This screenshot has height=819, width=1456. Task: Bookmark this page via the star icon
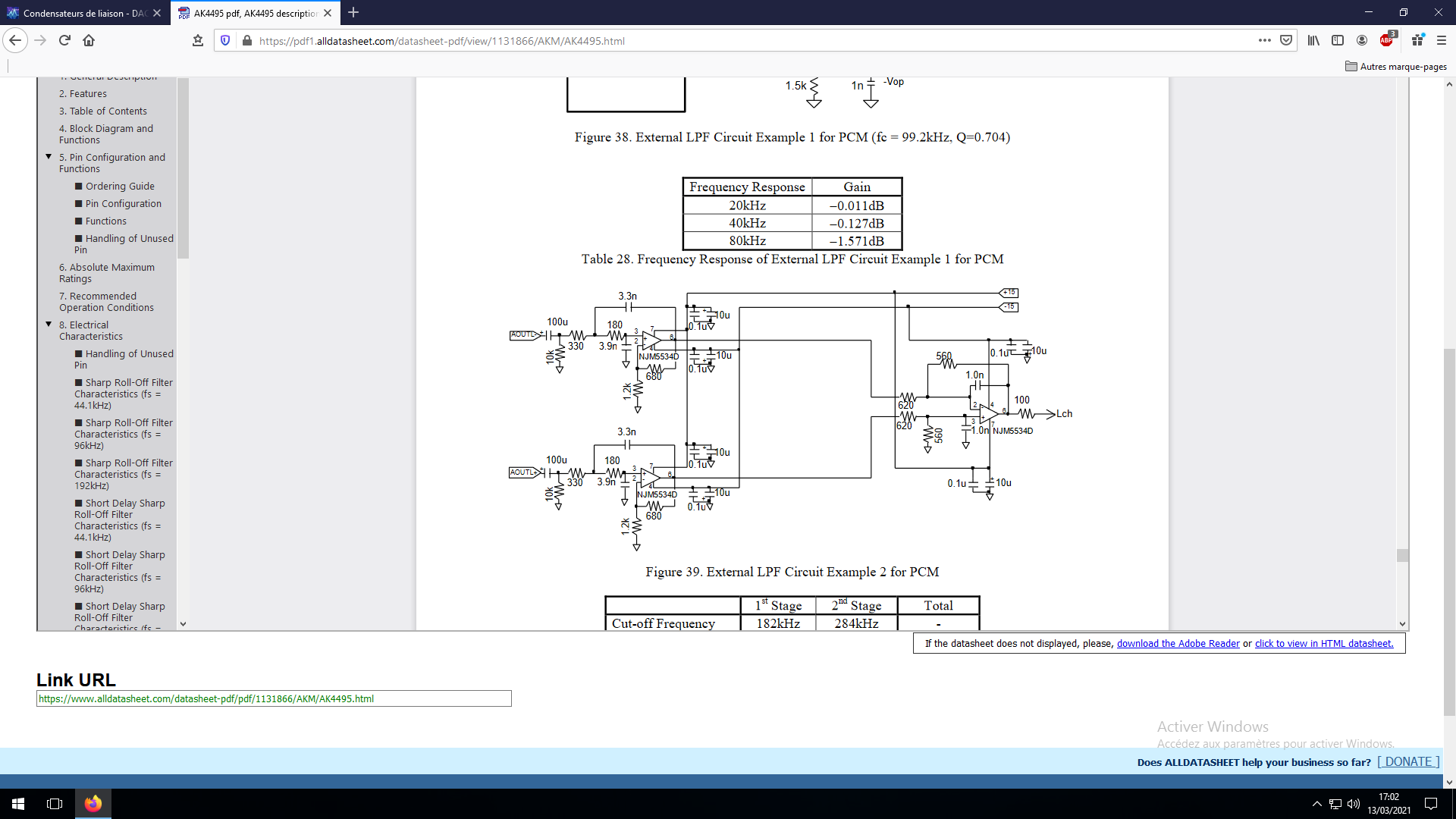click(x=198, y=41)
